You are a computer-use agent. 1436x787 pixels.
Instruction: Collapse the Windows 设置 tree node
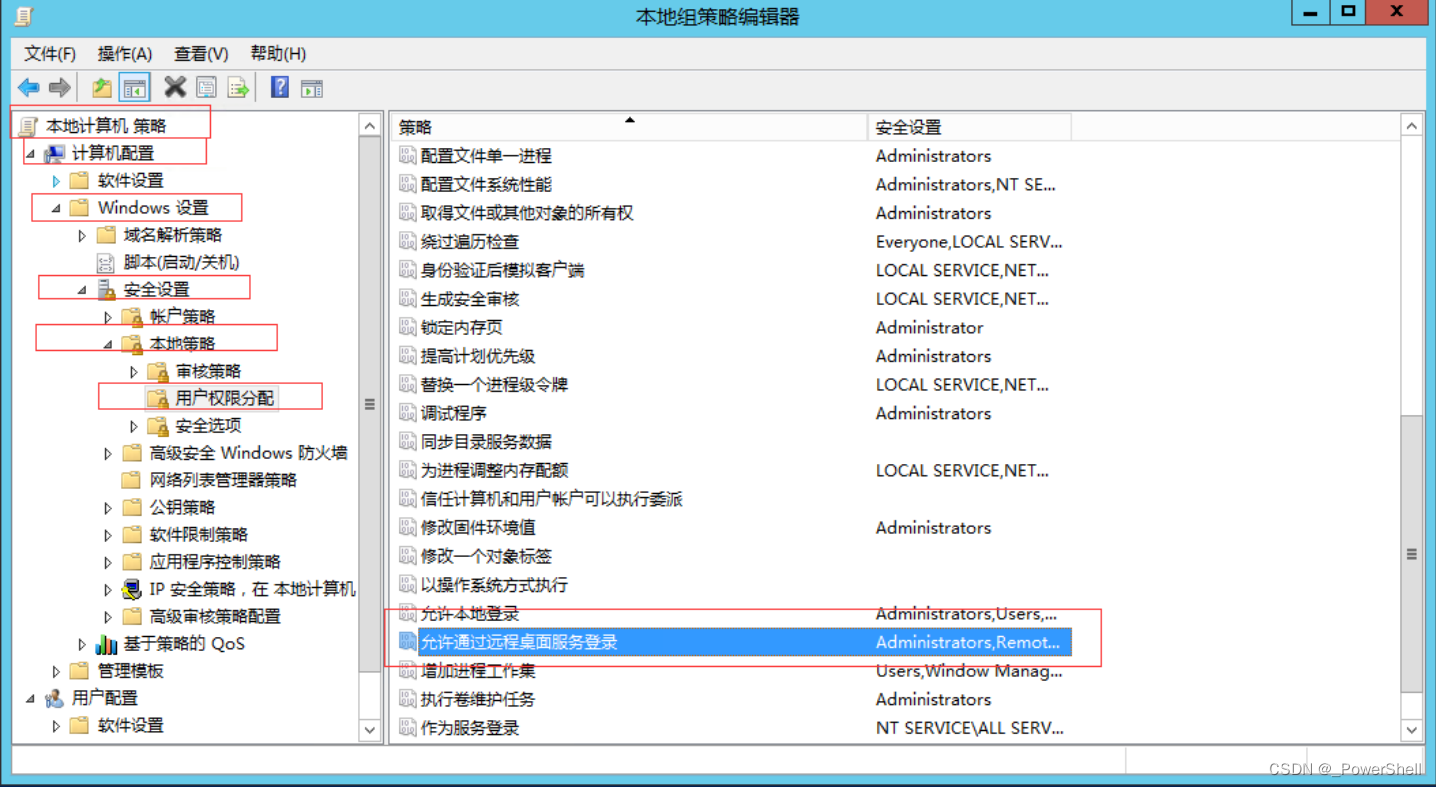coord(56,208)
